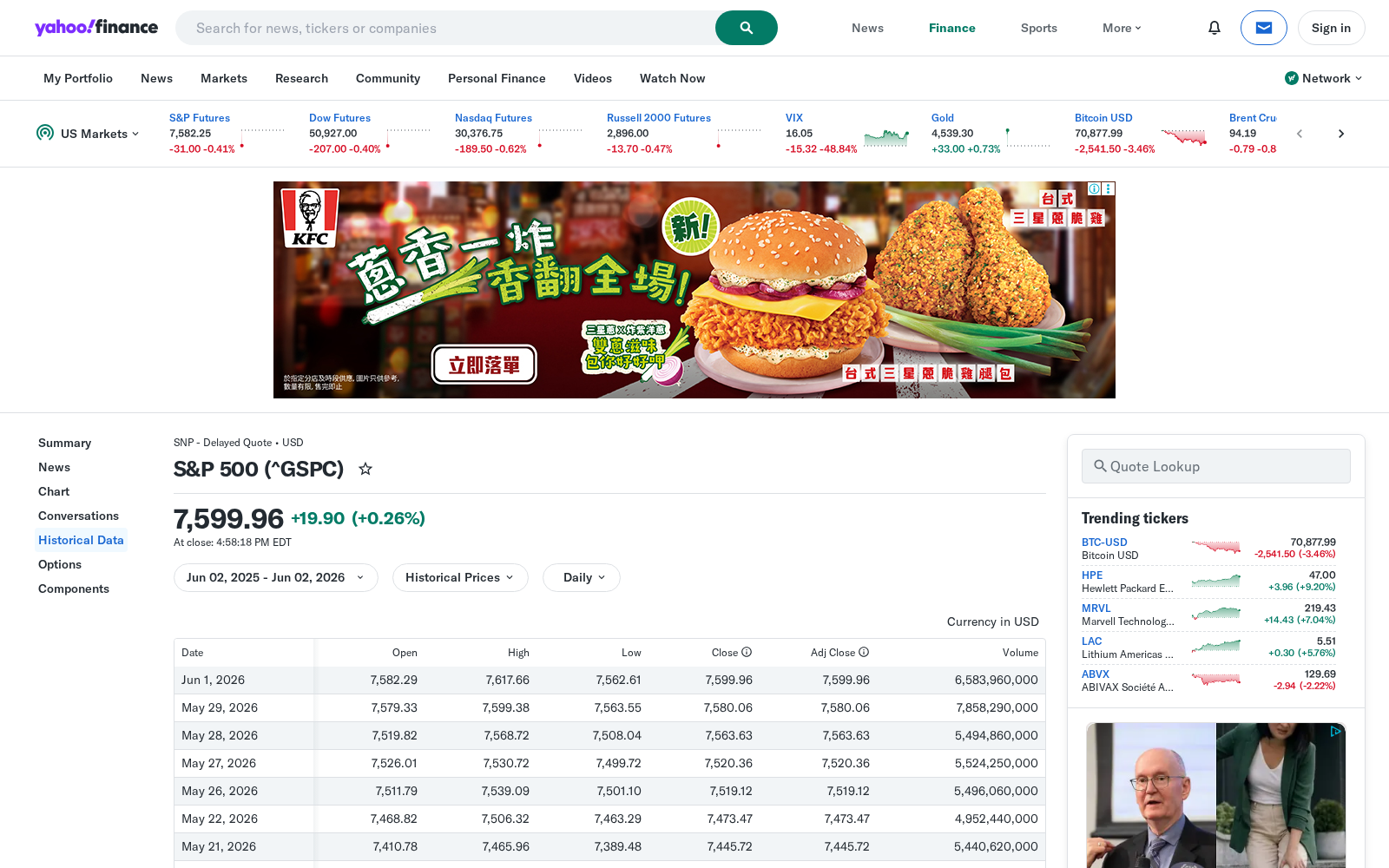Open the VIX sparkline chart

(x=886, y=137)
